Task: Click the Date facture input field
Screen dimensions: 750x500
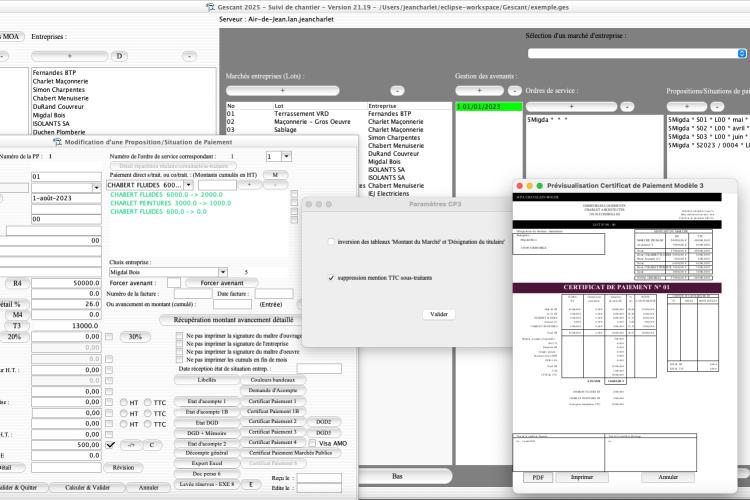Action: coord(274,294)
